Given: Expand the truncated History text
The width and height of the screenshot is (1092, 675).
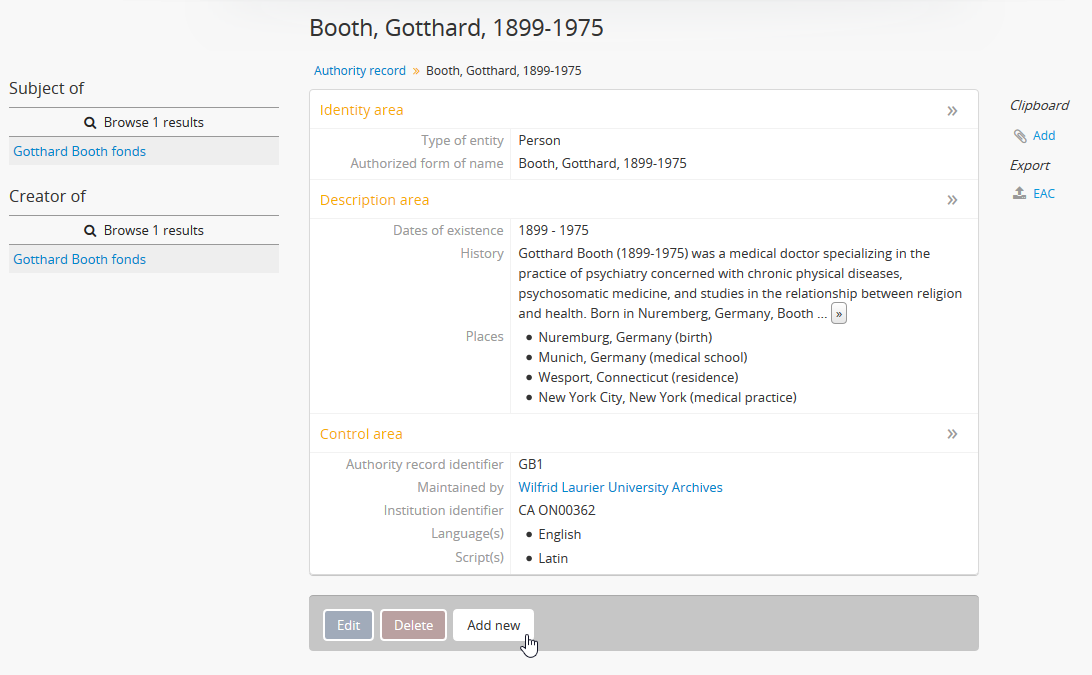Looking at the screenshot, I should tap(838, 314).
